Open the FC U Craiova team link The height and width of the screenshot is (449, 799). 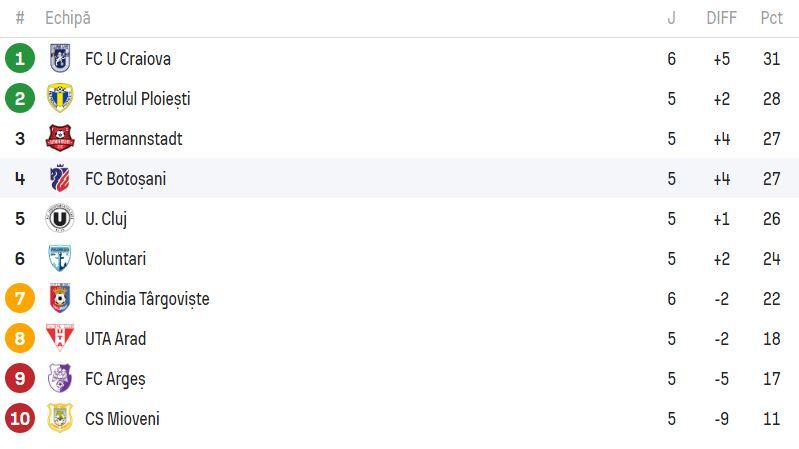click(x=128, y=59)
